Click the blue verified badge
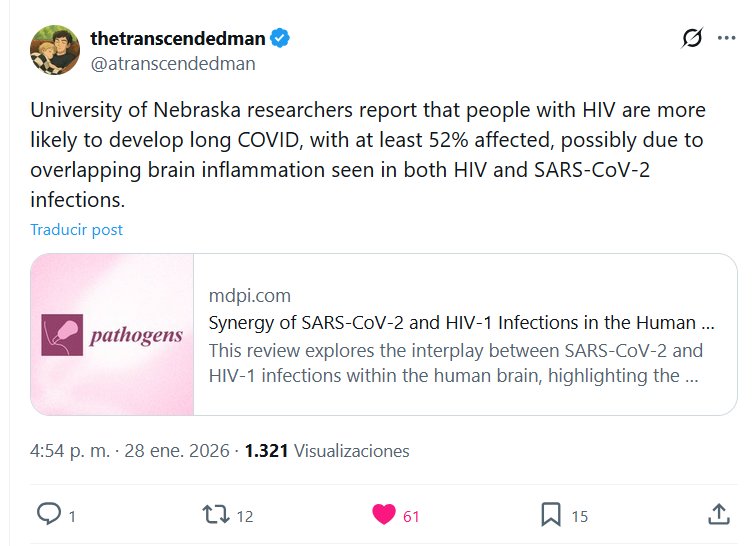Viewport: 756px width, 546px height. (x=281, y=39)
